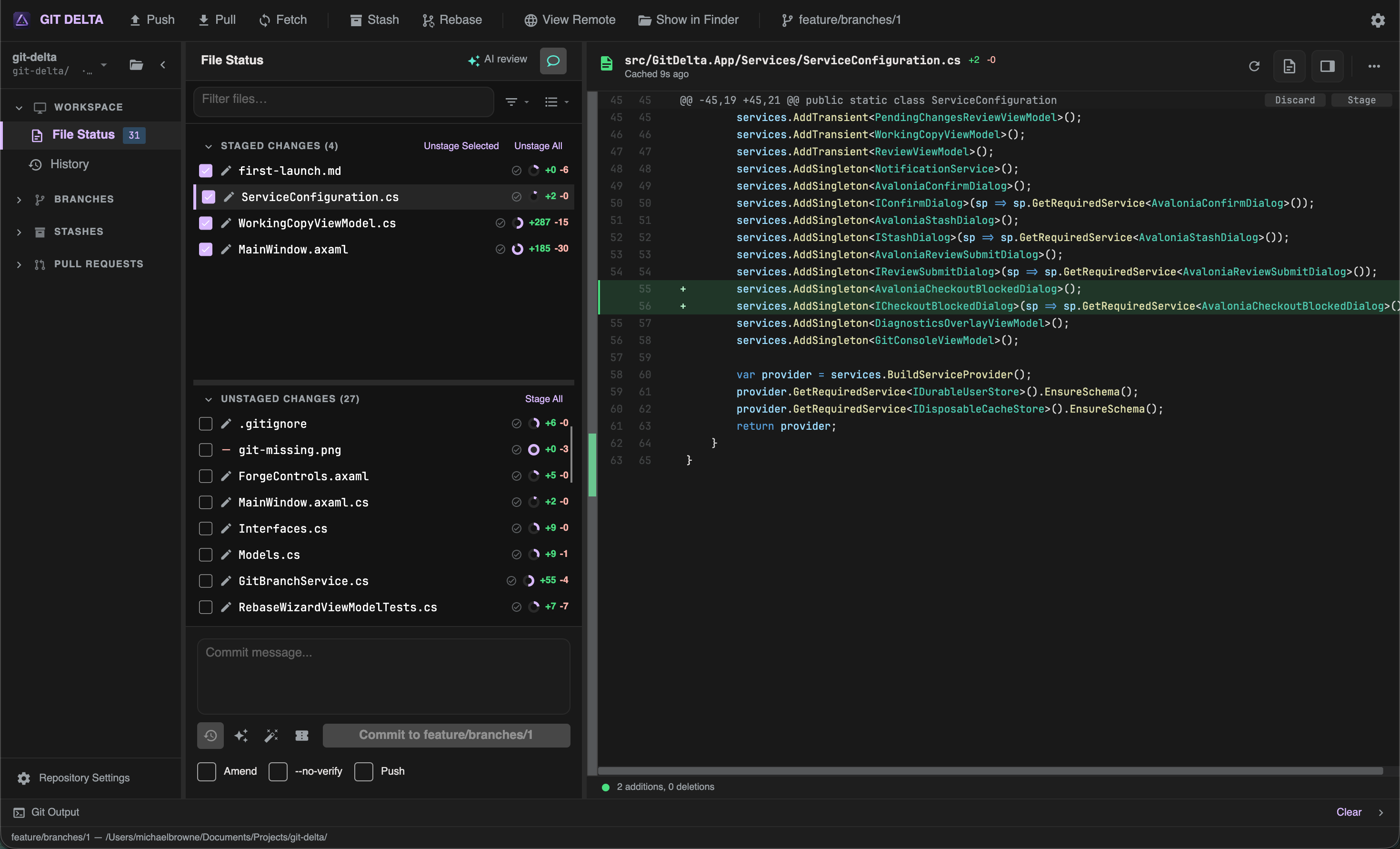1400x849 pixels.
Task: Click the magic wand icon below commit box
Action: coord(271,735)
